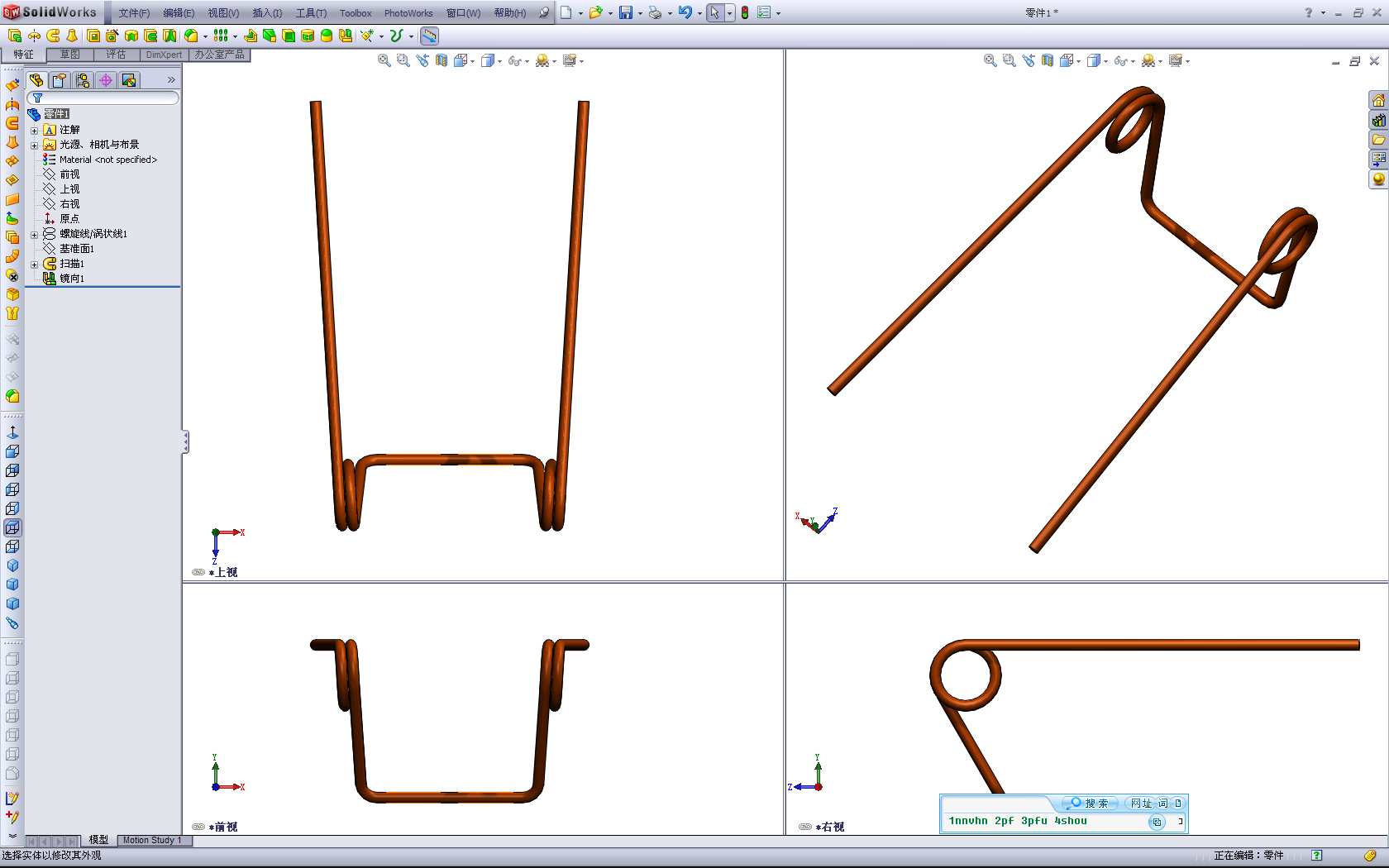Switch to the DimXpert tab
The image size is (1389, 868).
[x=164, y=55]
